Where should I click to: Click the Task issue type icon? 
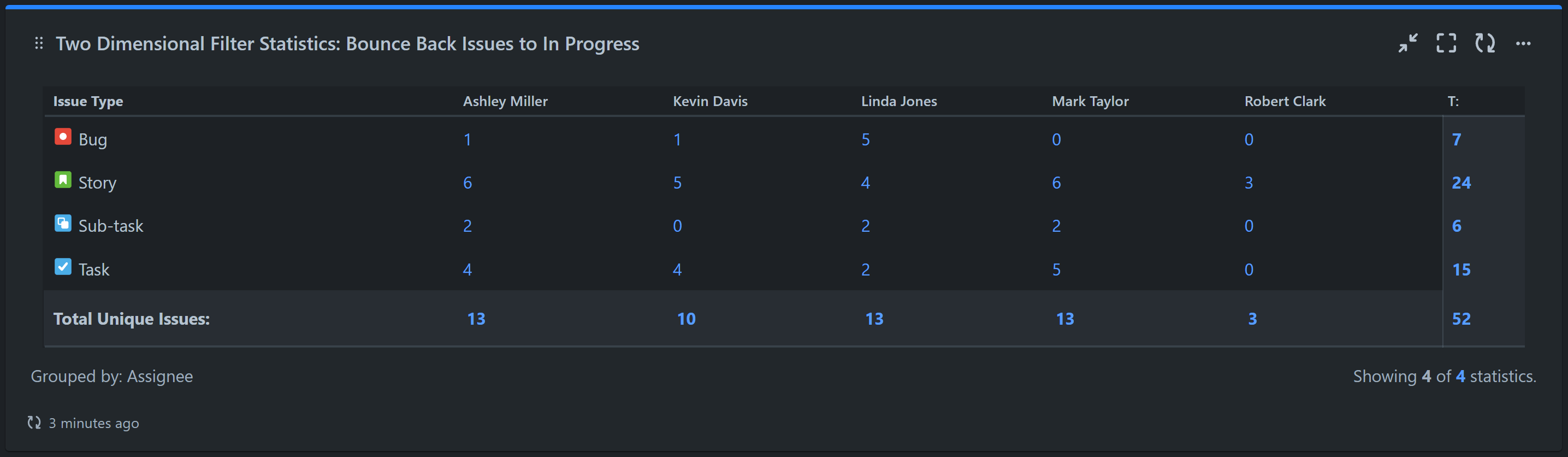63,267
